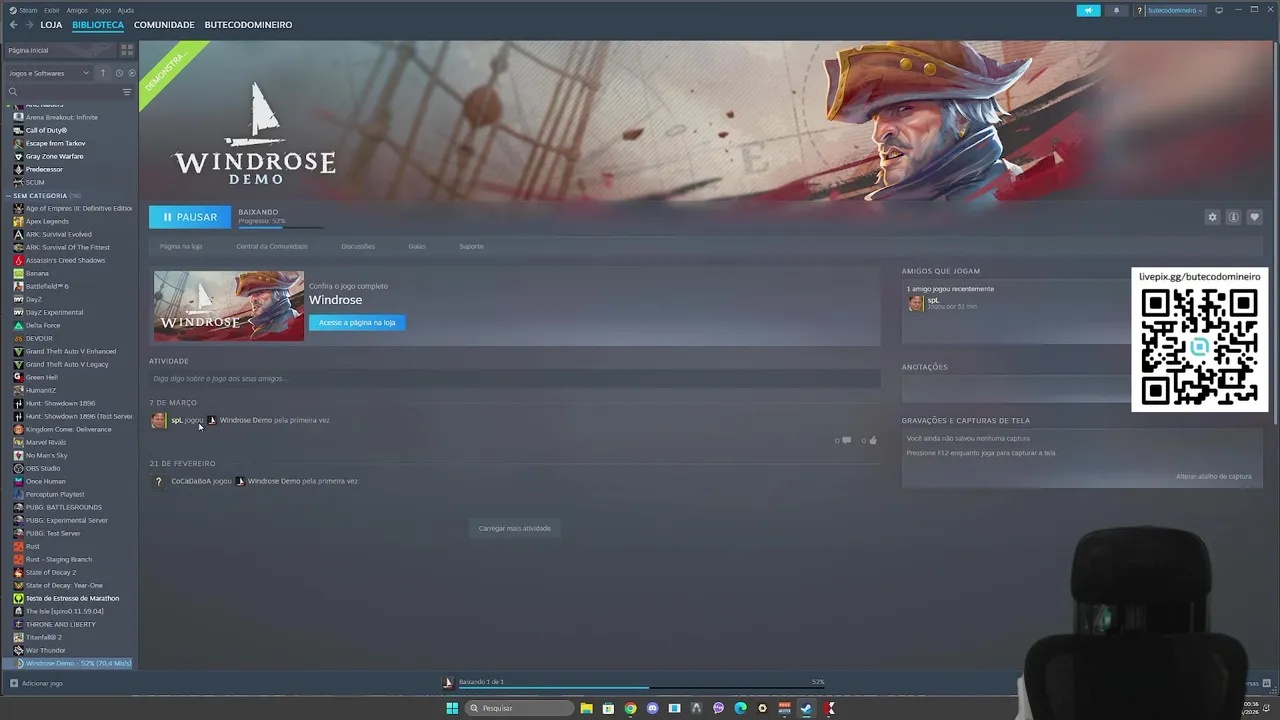This screenshot has width=1280, height=720.
Task: Expand Jogos e Softwares dropdown
Action: coord(48,73)
